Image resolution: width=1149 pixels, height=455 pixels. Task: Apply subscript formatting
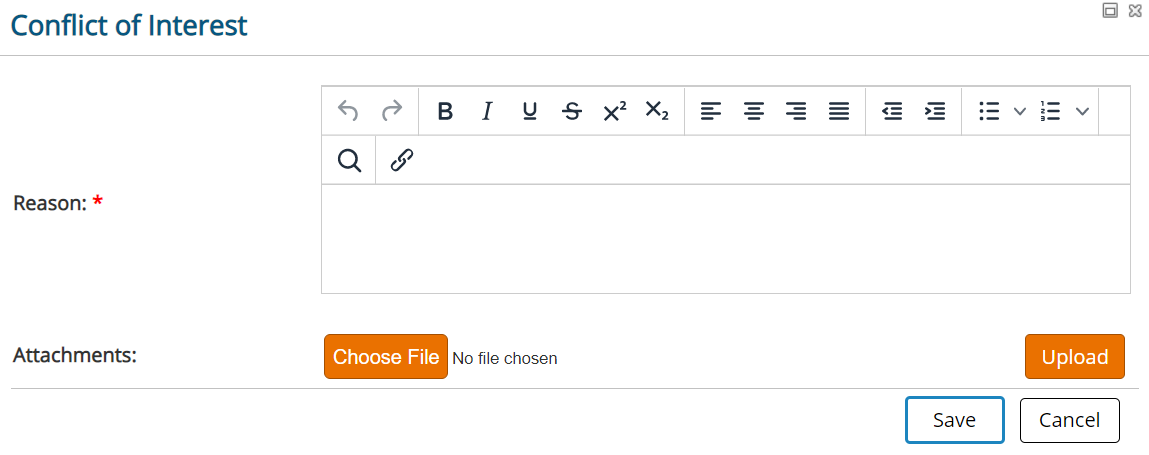(x=657, y=111)
